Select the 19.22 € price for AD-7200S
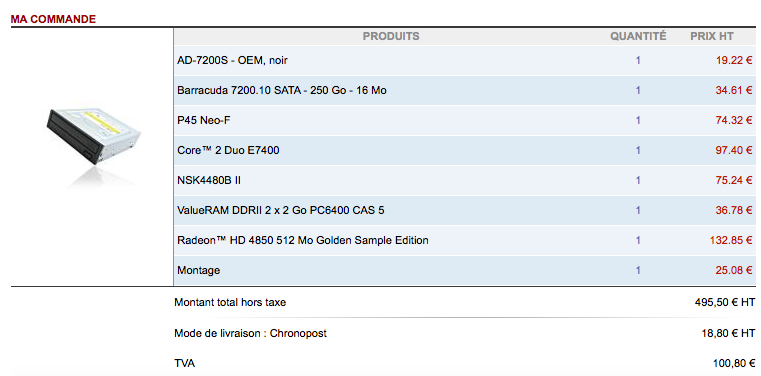Screen dimensions: 761x376 point(734,61)
